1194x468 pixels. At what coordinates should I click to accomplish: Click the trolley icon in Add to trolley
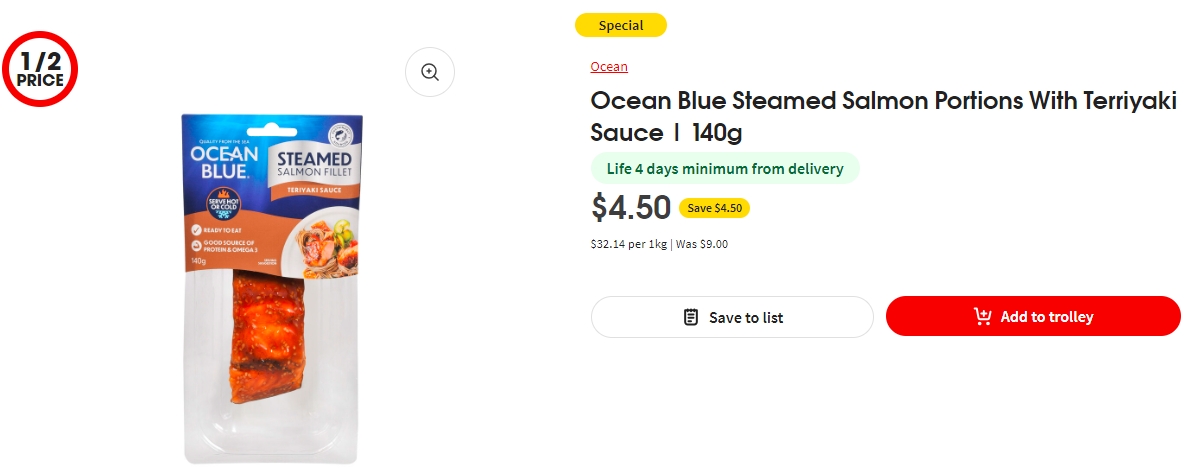click(x=982, y=317)
